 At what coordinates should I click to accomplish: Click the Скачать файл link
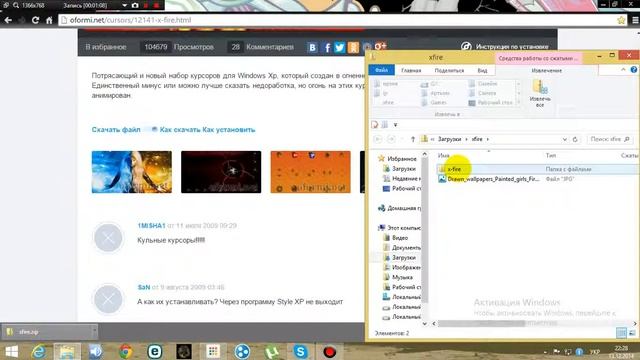tap(116, 129)
